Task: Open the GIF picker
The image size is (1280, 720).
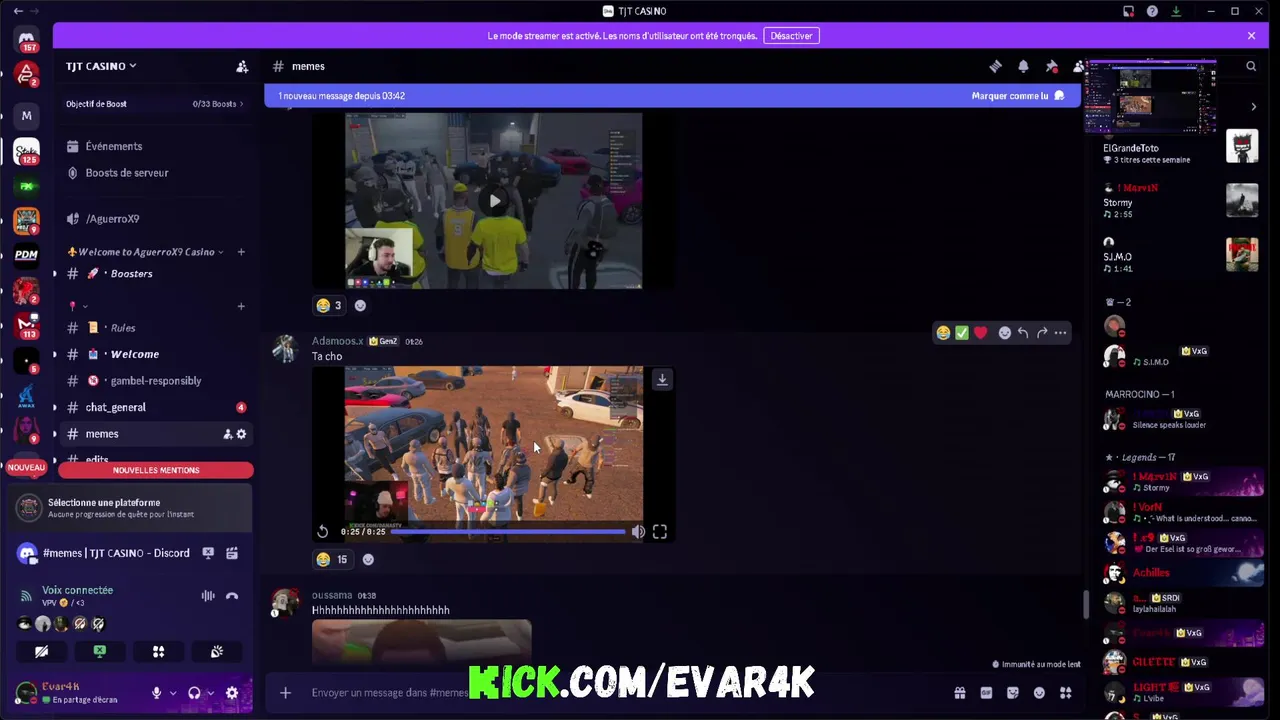Action: pyautogui.click(x=986, y=693)
